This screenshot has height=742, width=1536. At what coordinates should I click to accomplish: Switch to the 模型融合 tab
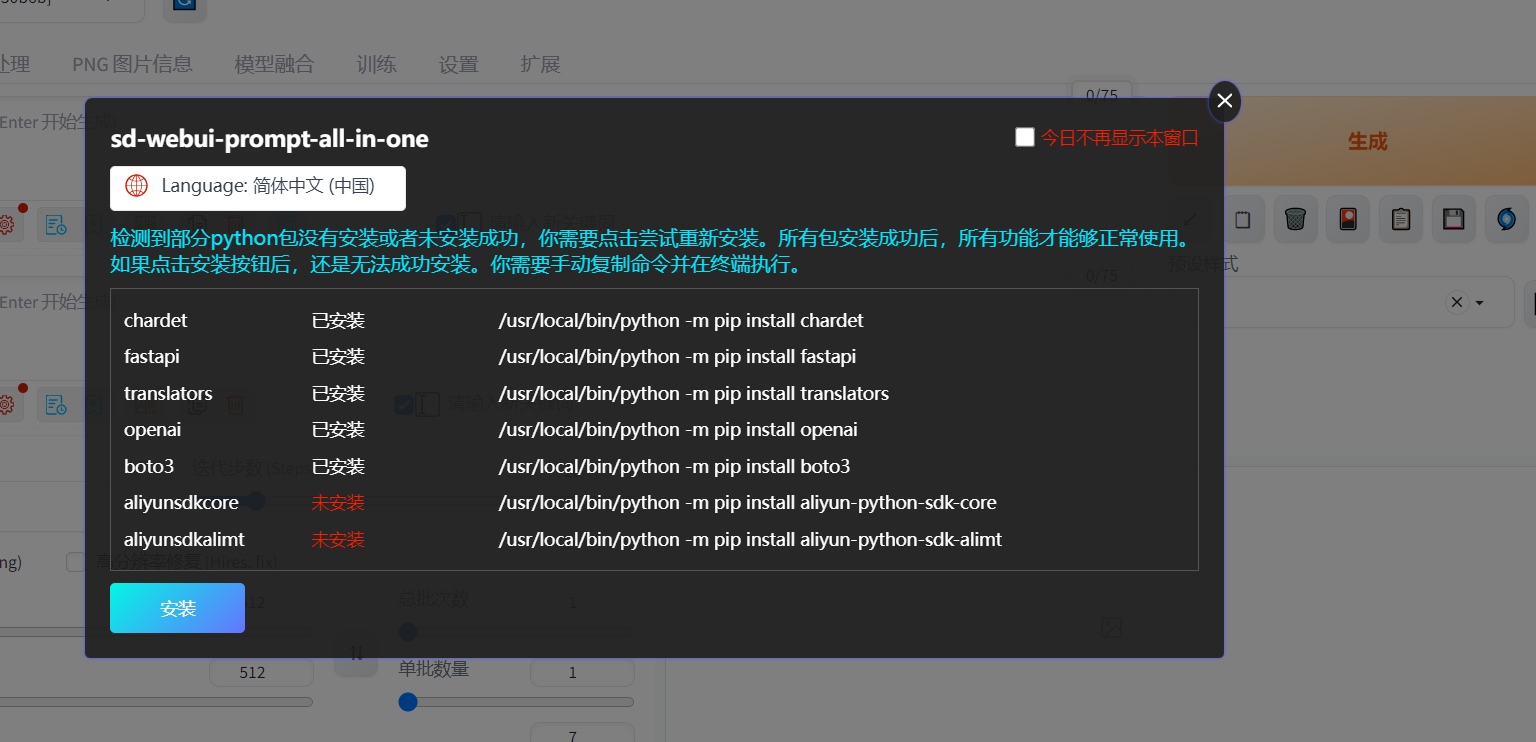click(274, 64)
